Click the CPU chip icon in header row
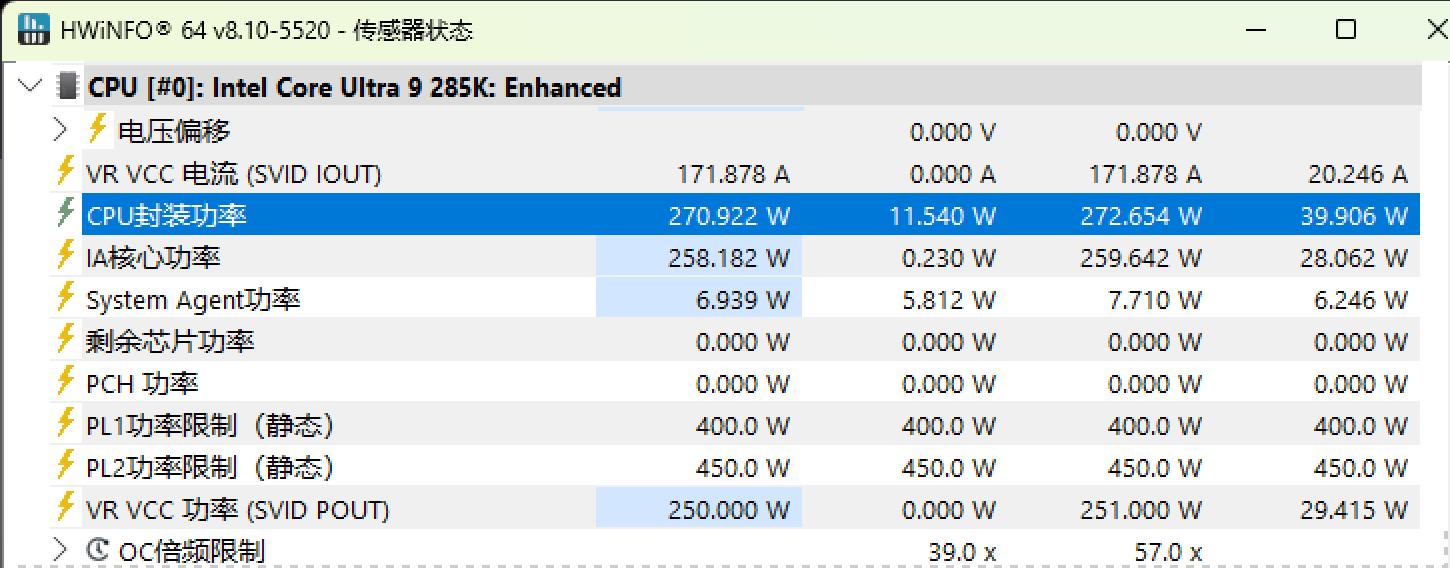1450x568 pixels. [x=68, y=87]
